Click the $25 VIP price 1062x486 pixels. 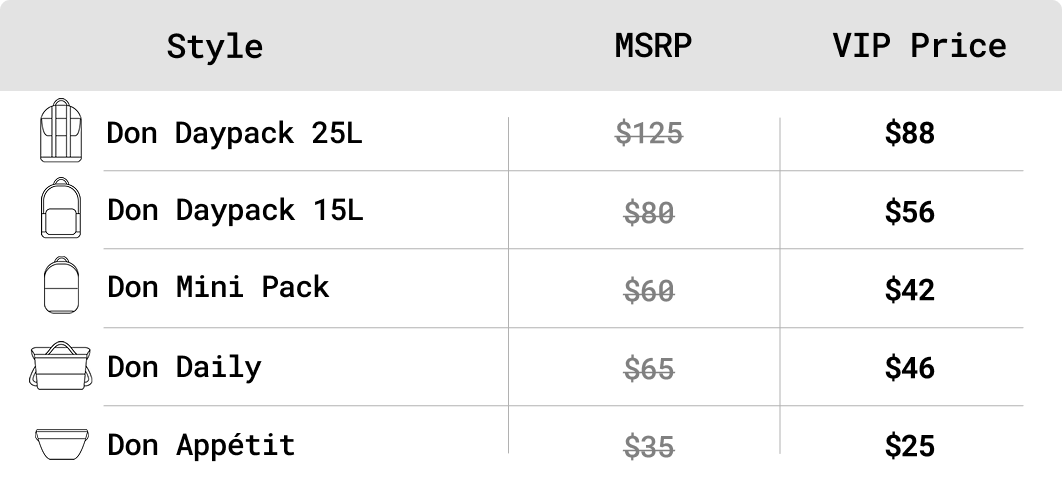click(910, 446)
